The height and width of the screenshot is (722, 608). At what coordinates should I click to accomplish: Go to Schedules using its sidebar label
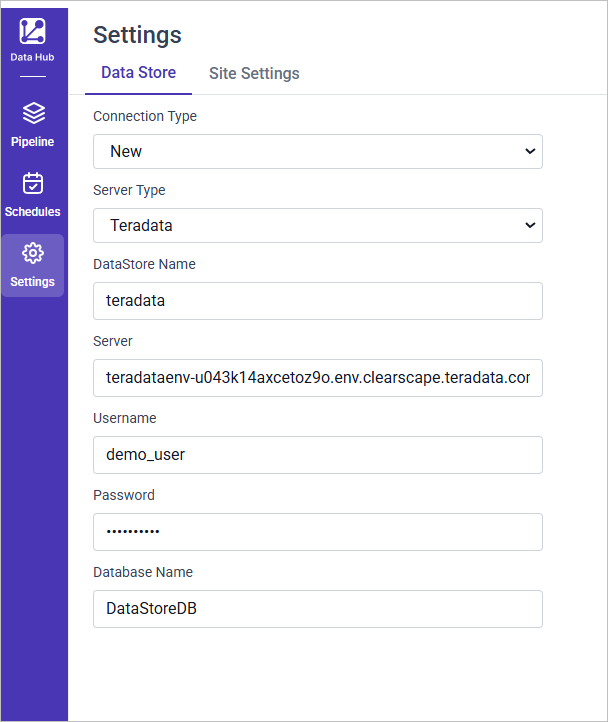33,212
